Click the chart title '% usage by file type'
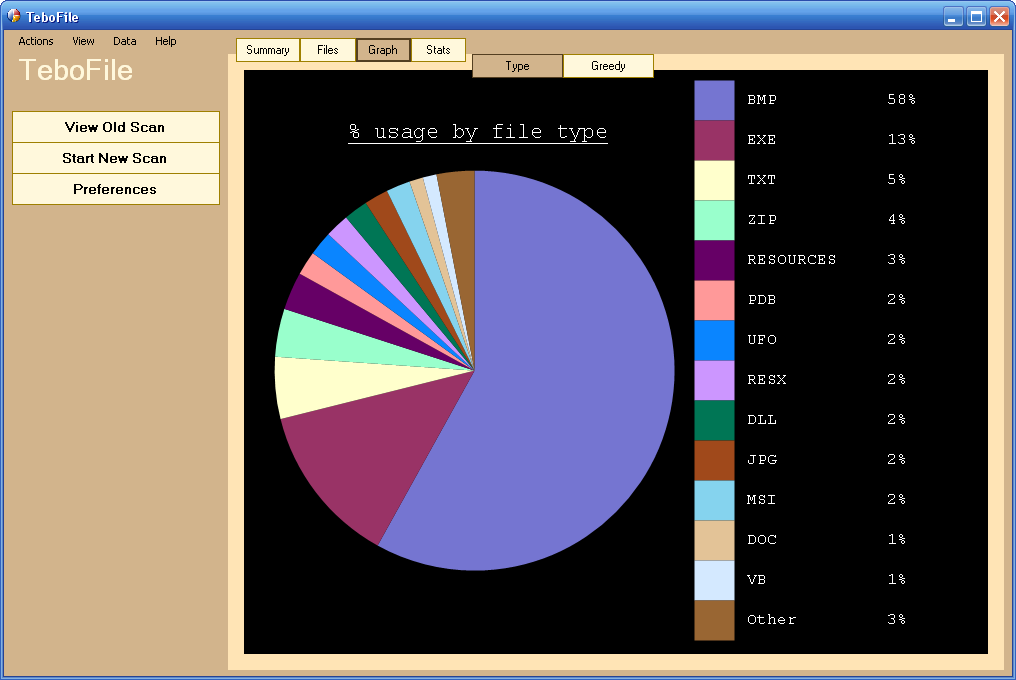 pyautogui.click(x=478, y=132)
